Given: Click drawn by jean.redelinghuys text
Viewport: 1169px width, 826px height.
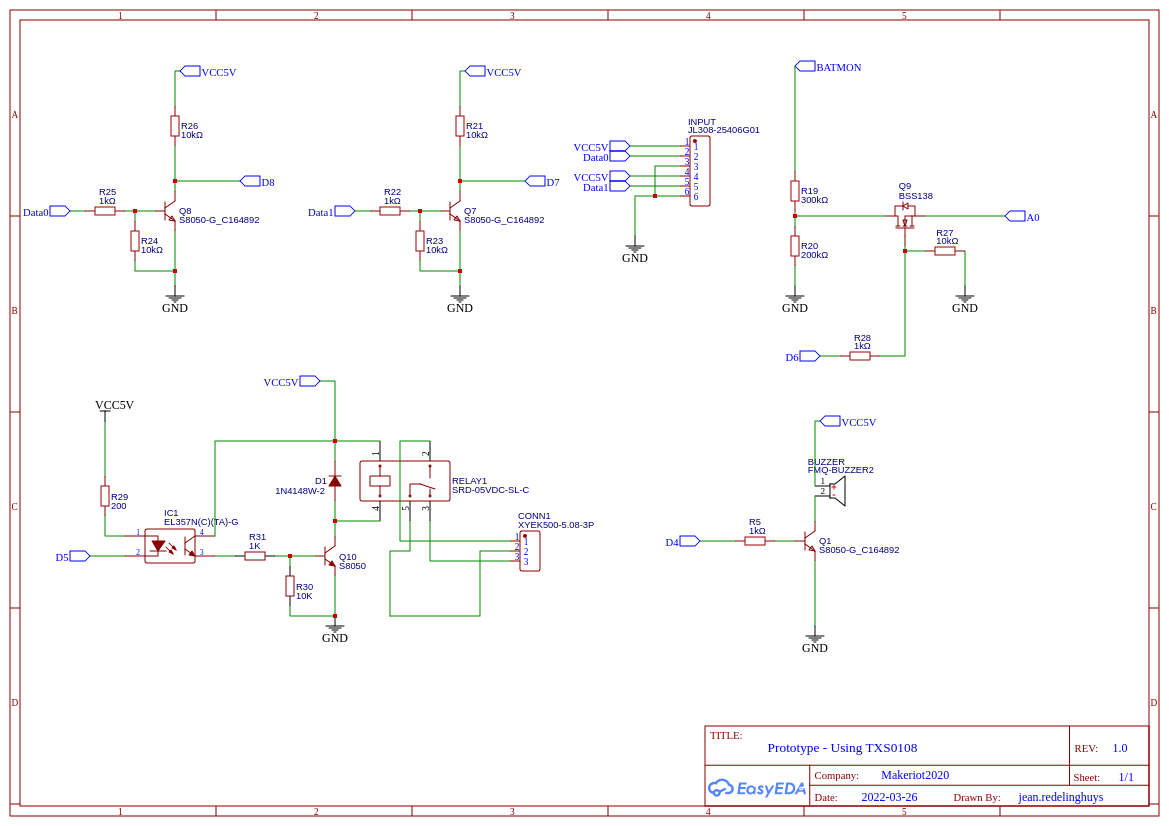Looking at the screenshot, I should click(x=1060, y=797).
